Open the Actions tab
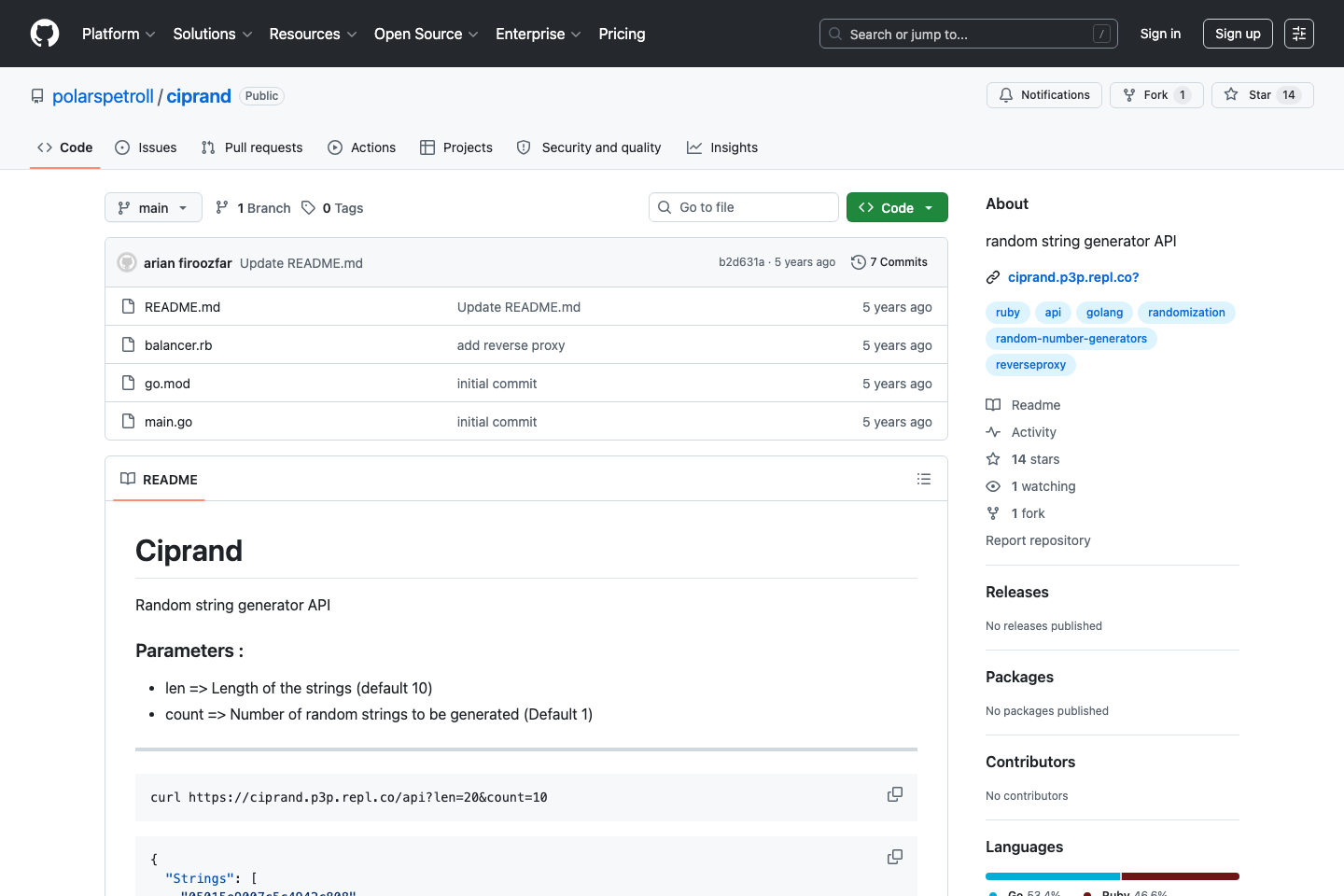The image size is (1344, 896). click(361, 147)
